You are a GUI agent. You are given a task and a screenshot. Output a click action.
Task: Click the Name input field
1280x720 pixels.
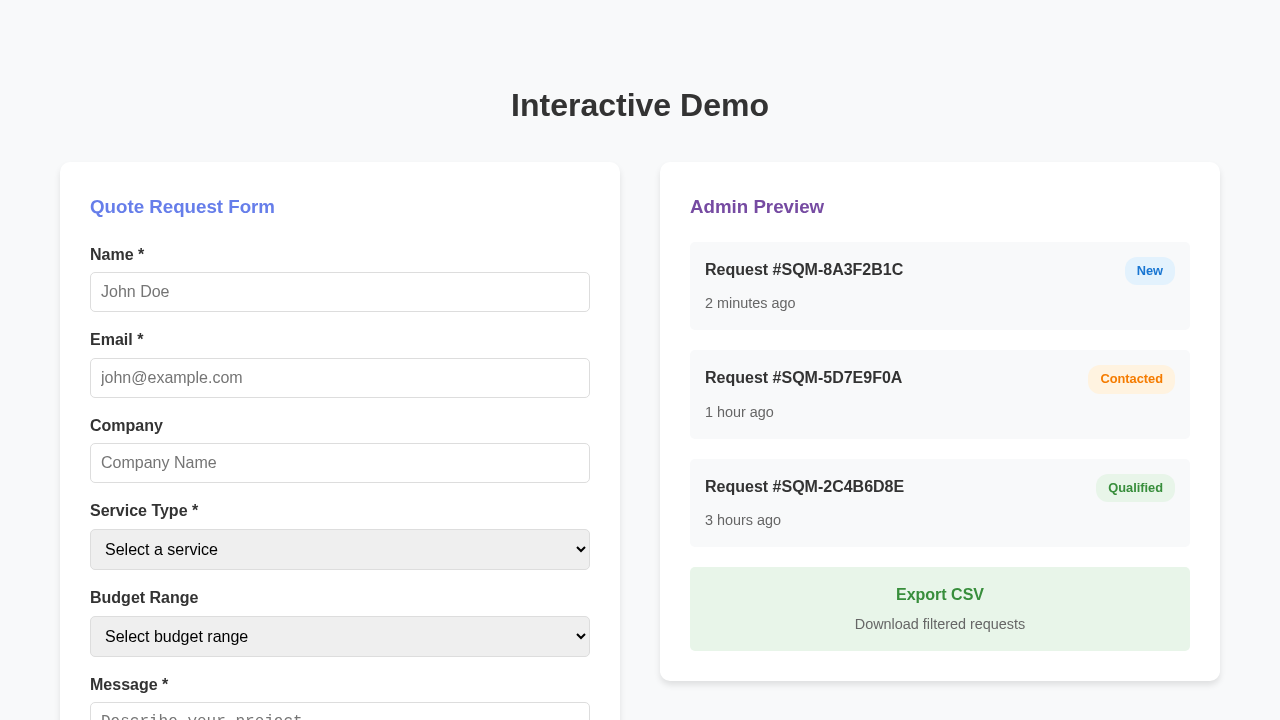coord(340,292)
